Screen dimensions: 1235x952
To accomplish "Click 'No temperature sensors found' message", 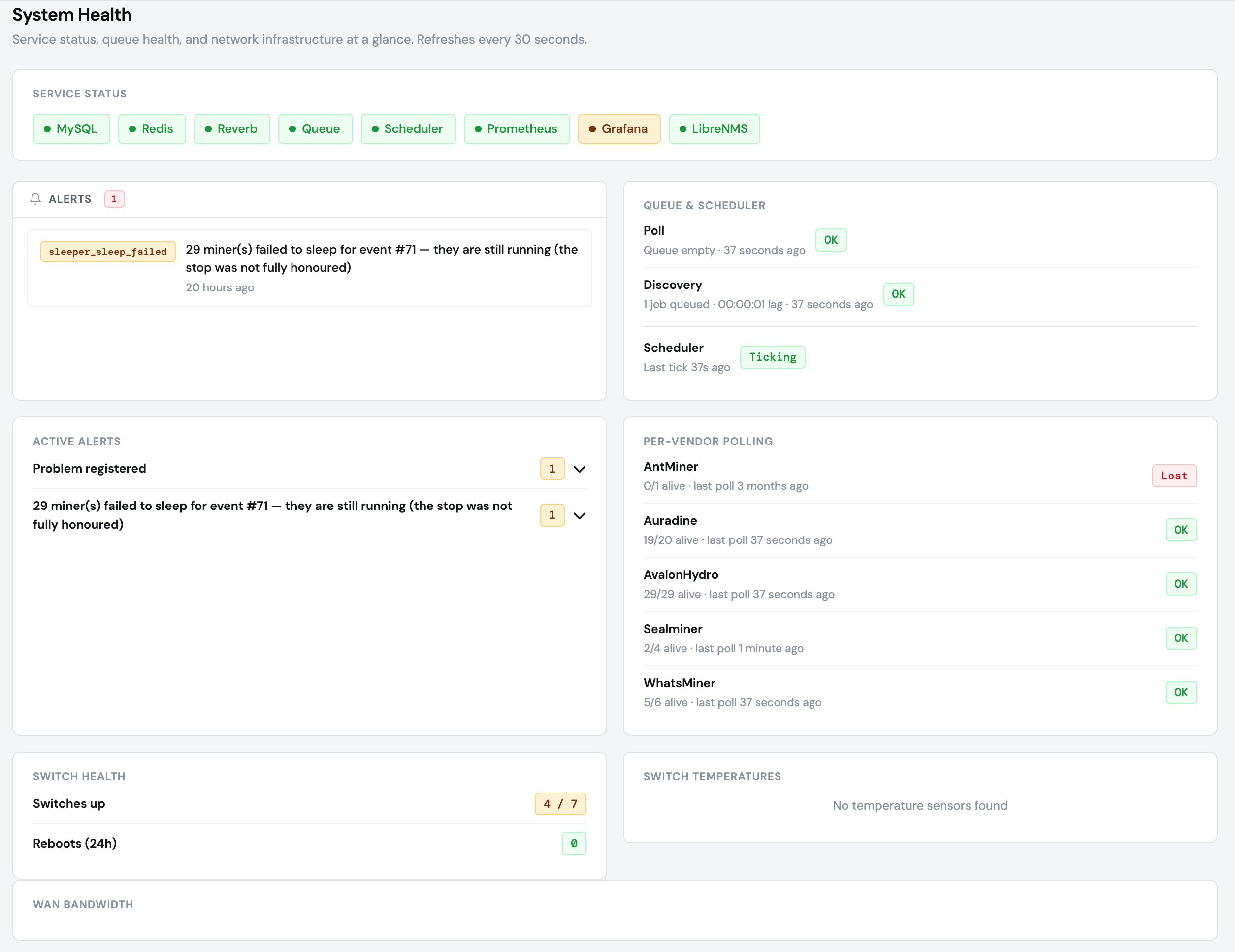I will click(x=920, y=806).
